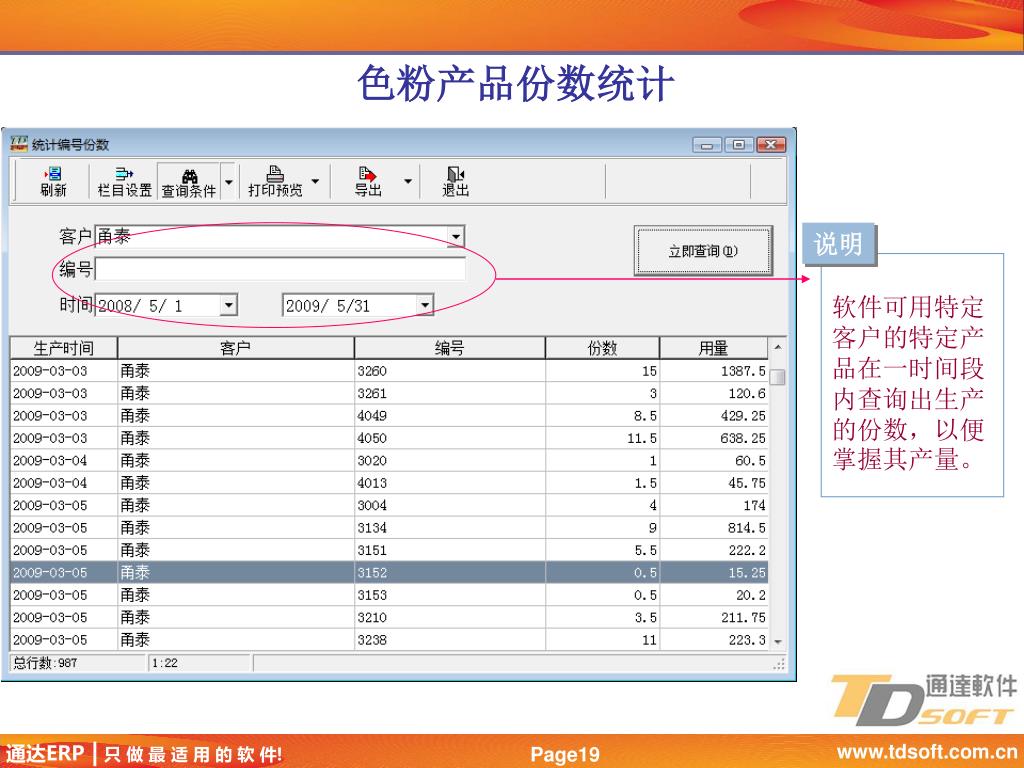Open the 客户 combo box dropdown

[x=455, y=236]
